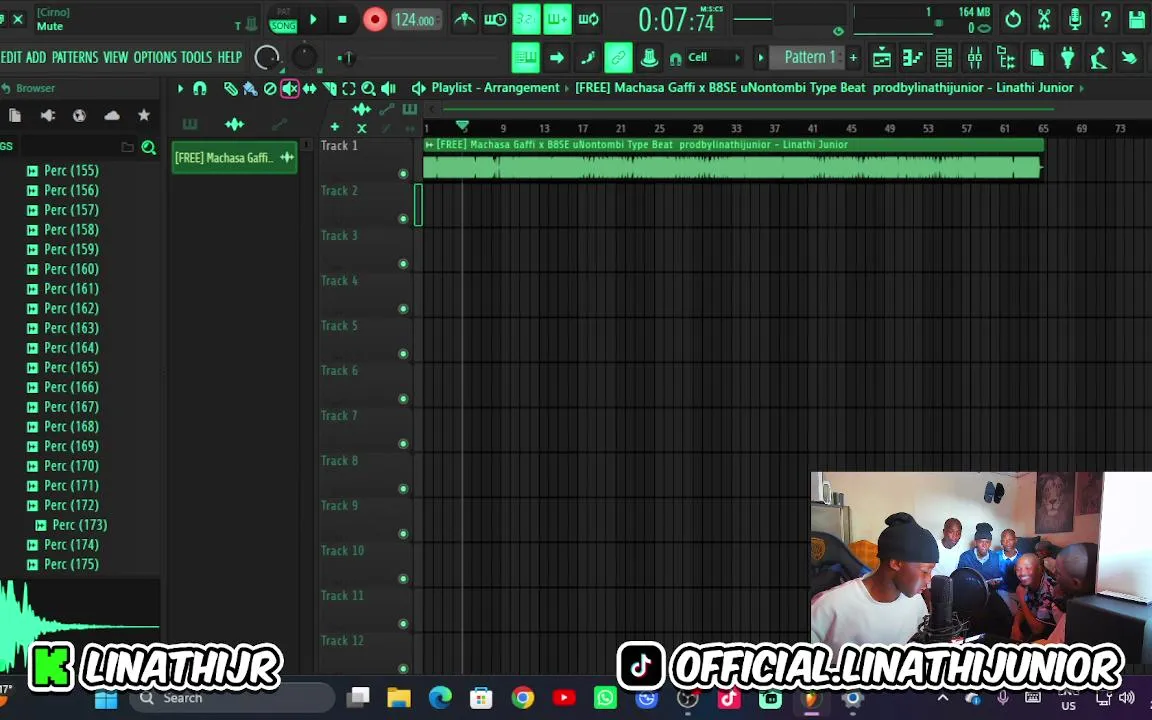This screenshot has height=720, width=1152.
Task: Open the TOOLS menu
Action: pyautogui.click(x=196, y=57)
